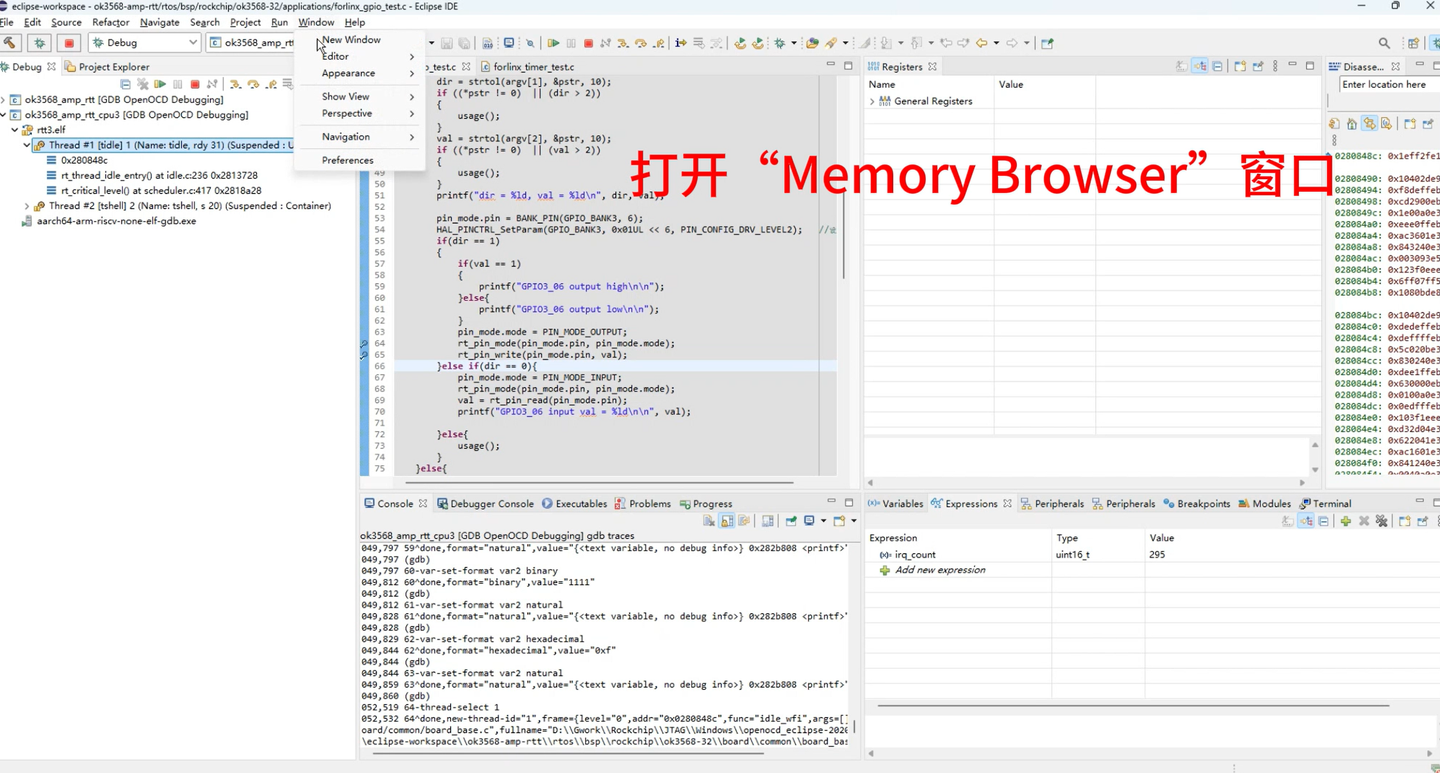Toggle Scroll Lock in Console toolbar

tap(727, 521)
